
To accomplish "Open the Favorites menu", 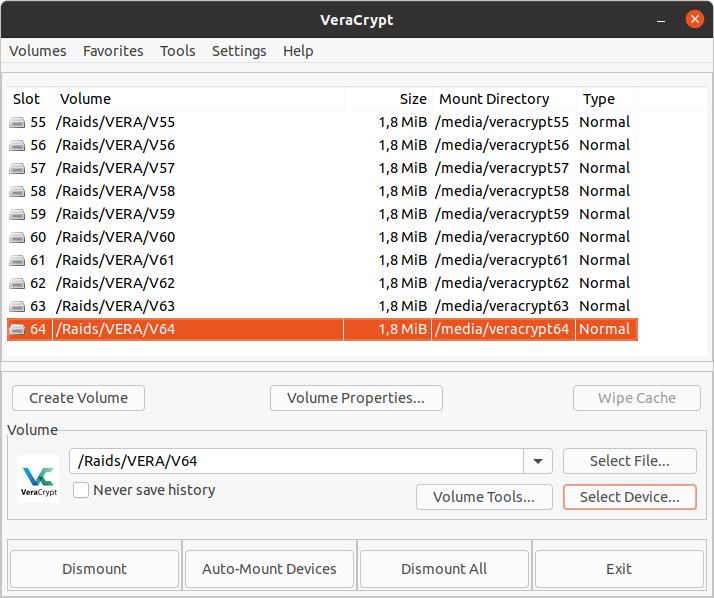I will 113,51.
